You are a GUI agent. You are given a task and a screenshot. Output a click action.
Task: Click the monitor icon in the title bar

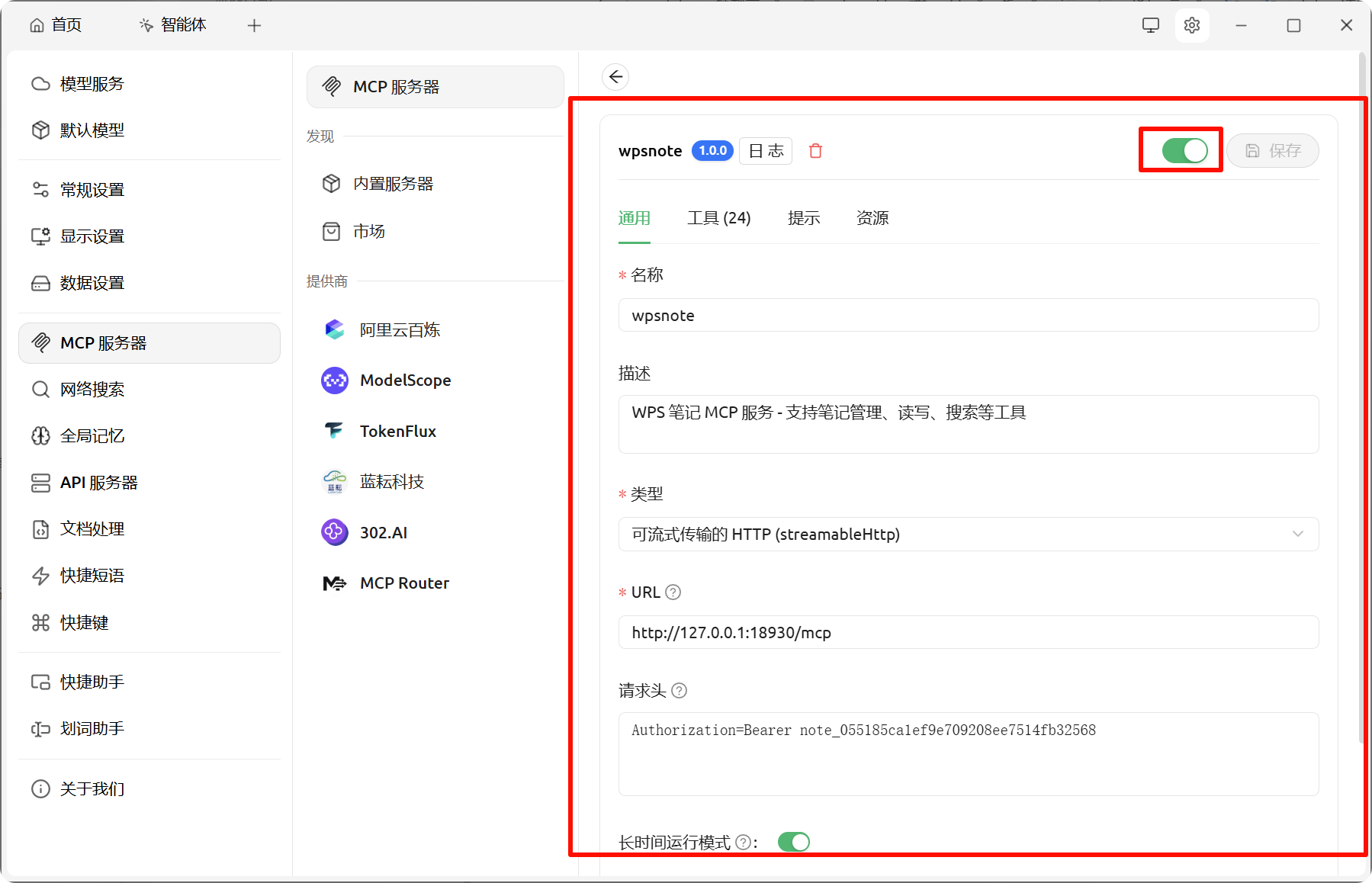(1150, 25)
